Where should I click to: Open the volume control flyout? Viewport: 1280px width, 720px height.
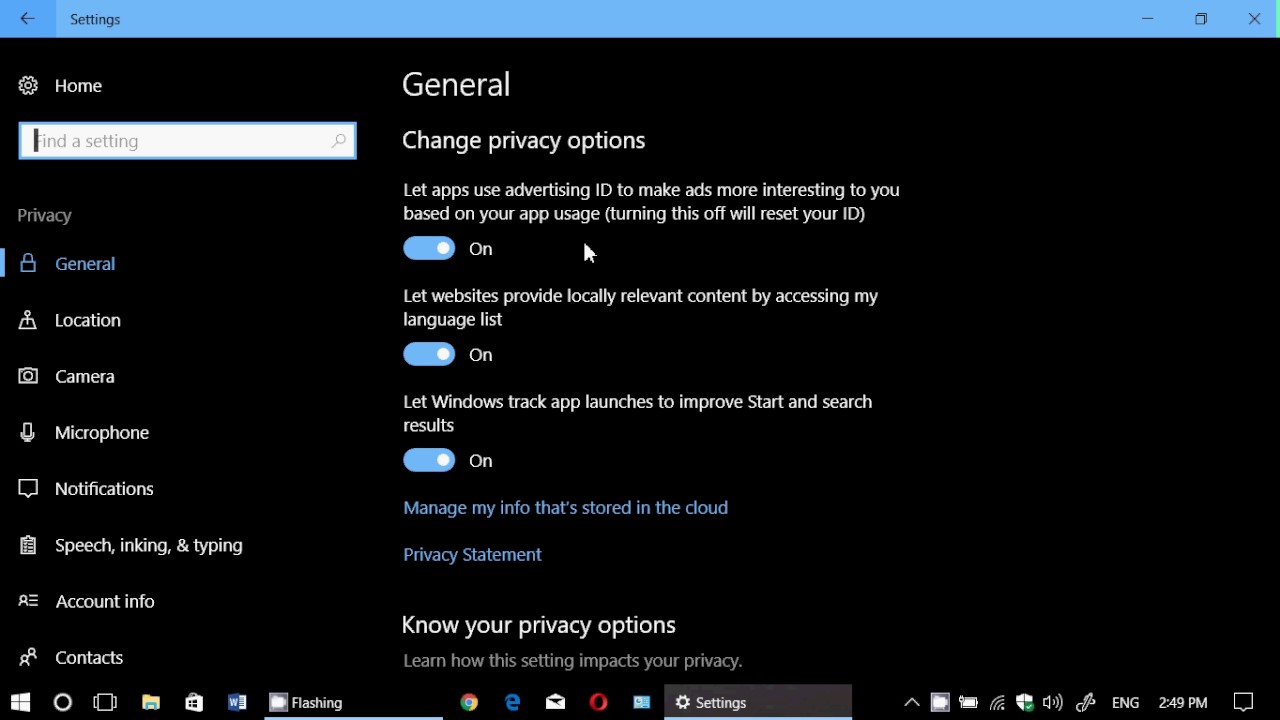1053,703
